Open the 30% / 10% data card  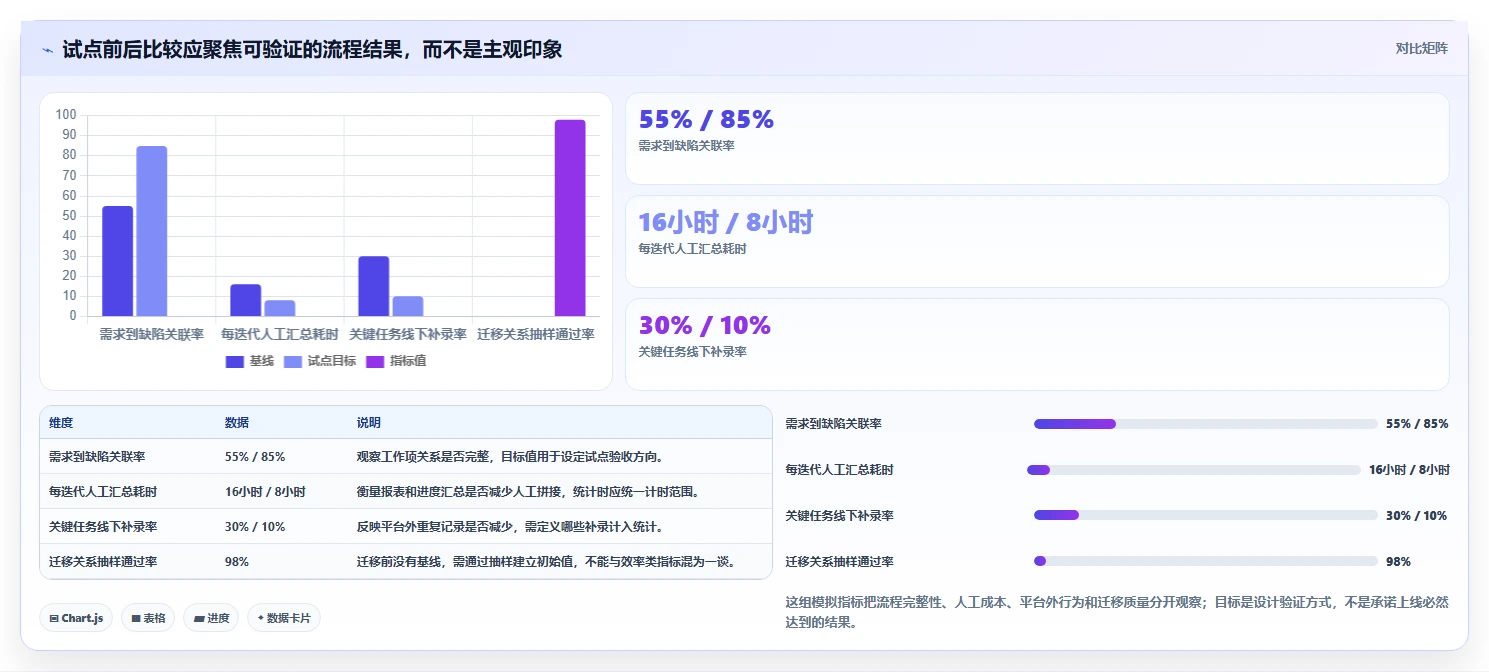[x=1037, y=344]
